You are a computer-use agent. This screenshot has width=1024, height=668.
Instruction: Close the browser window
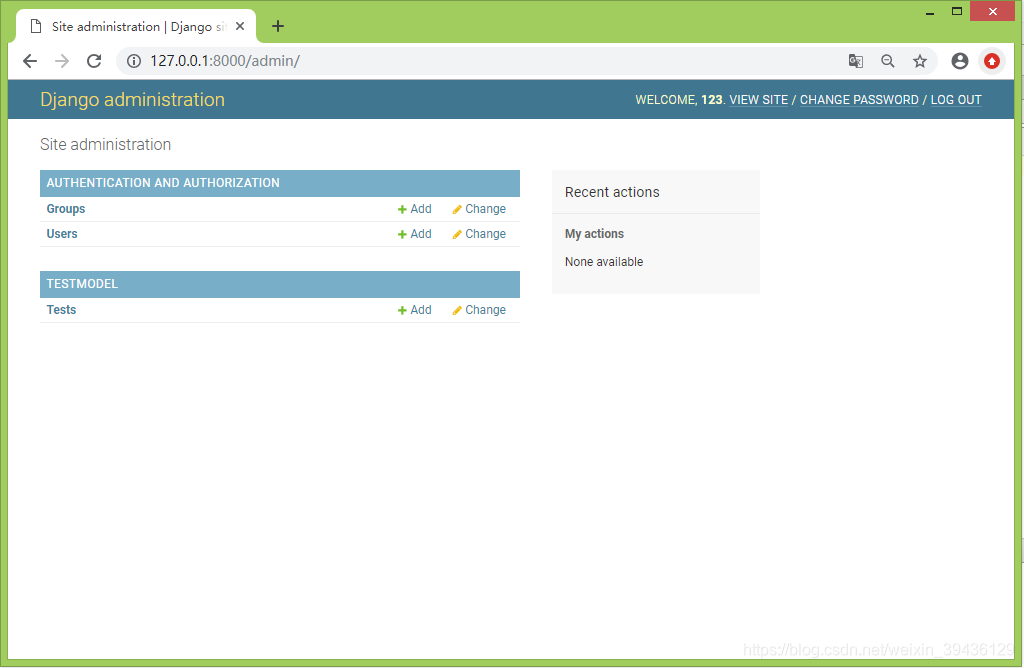click(992, 12)
